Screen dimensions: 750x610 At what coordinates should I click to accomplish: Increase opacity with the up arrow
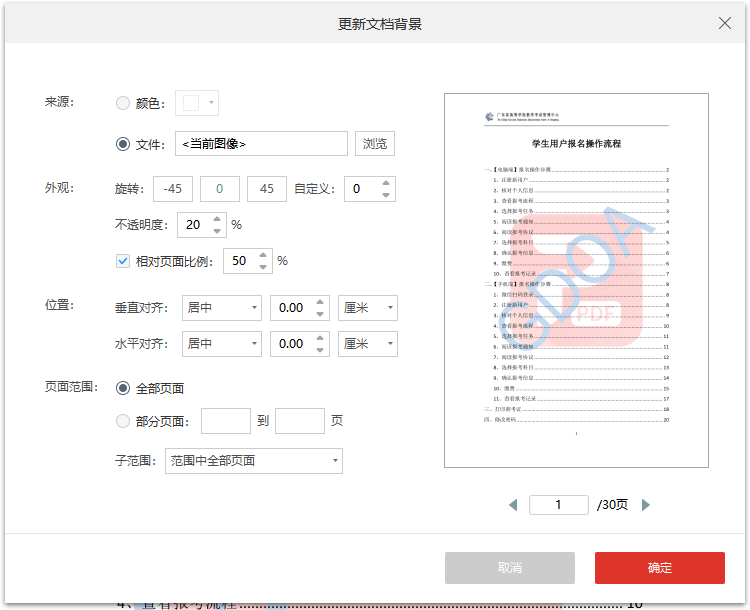[217, 219]
